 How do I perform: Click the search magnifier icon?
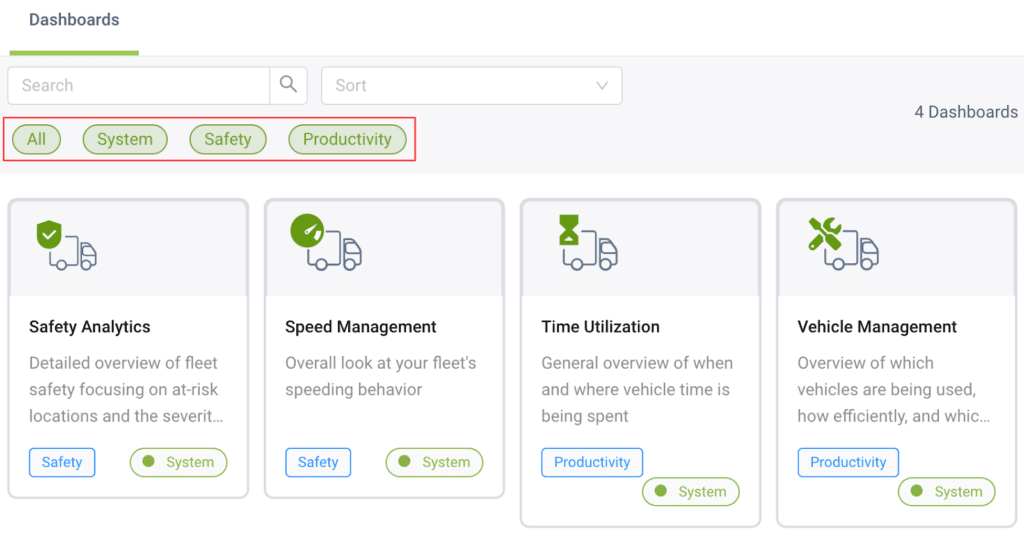click(x=288, y=85)
